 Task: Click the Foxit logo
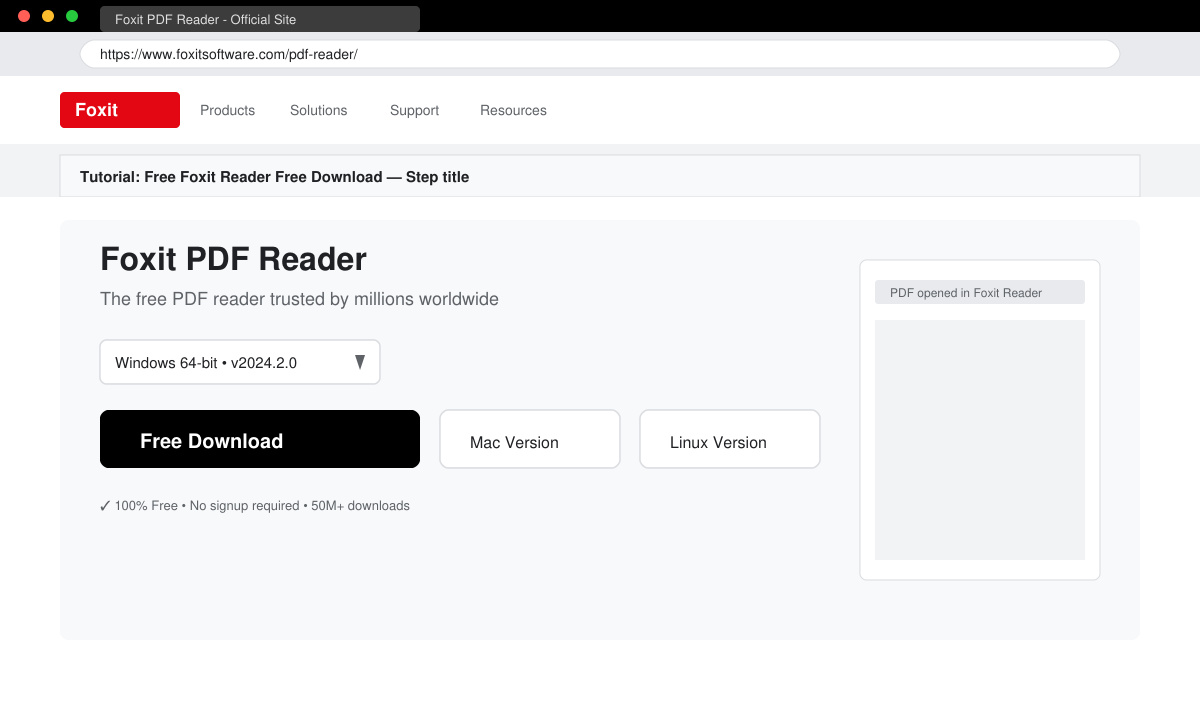point(120,110)
